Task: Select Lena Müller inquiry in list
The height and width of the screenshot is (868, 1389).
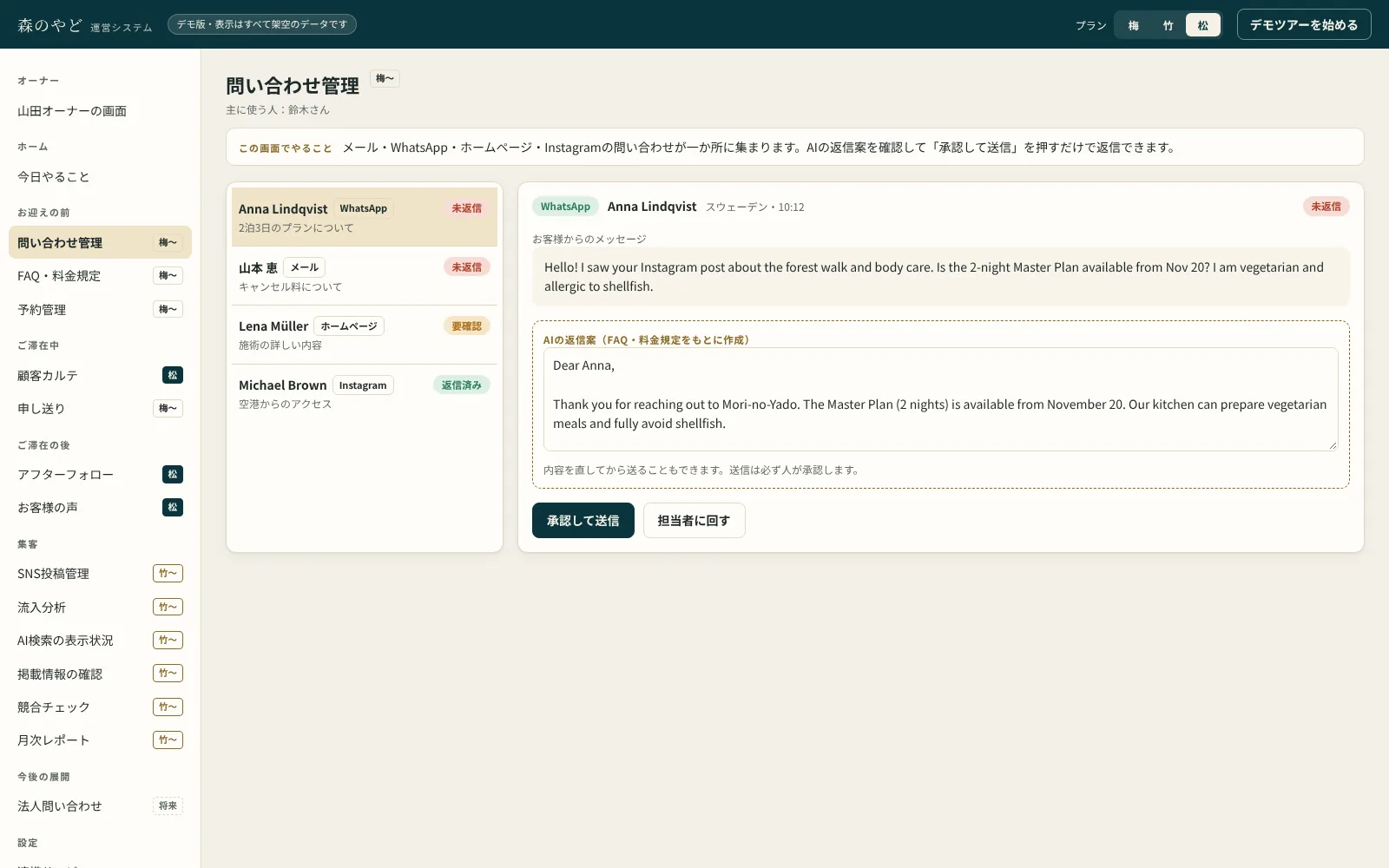Action: coord(365,335)
